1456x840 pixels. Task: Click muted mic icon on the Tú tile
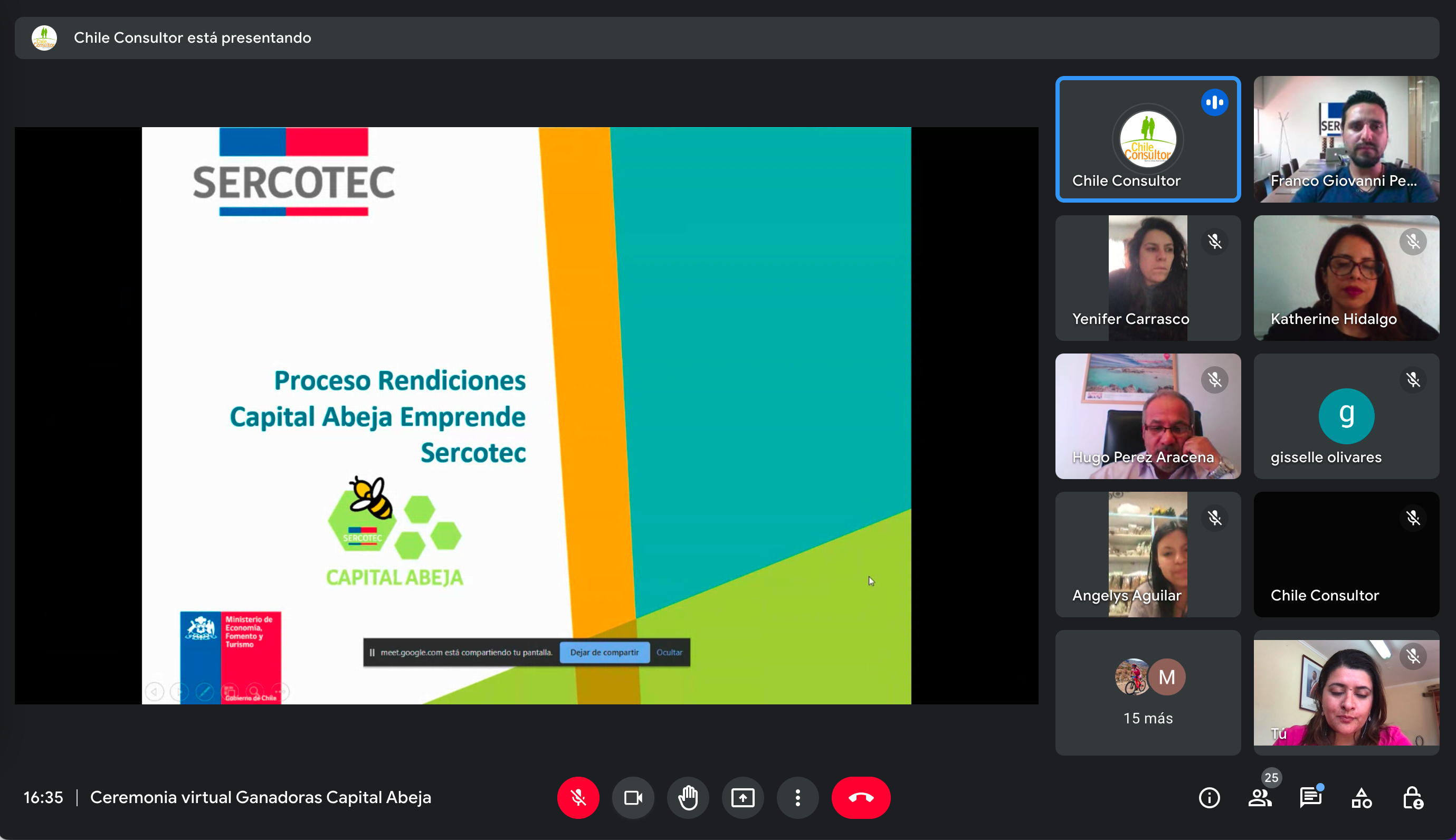pos(1413,656)
